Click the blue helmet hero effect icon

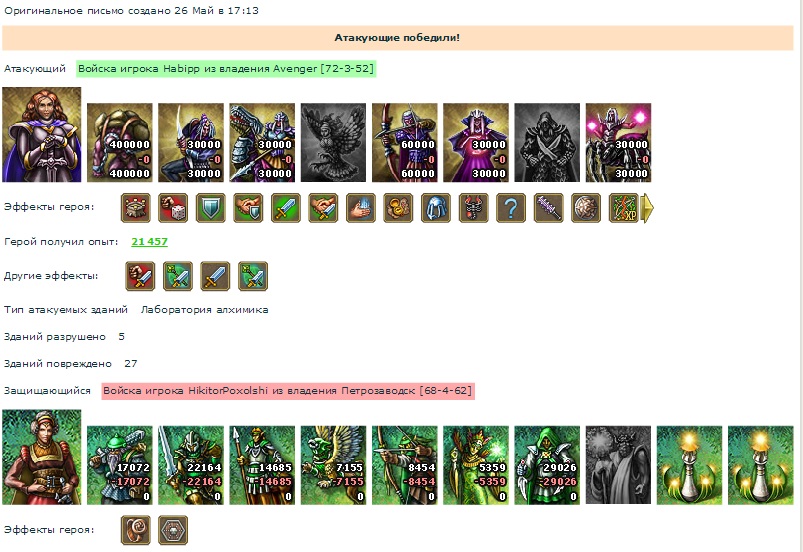pos(436,208)
